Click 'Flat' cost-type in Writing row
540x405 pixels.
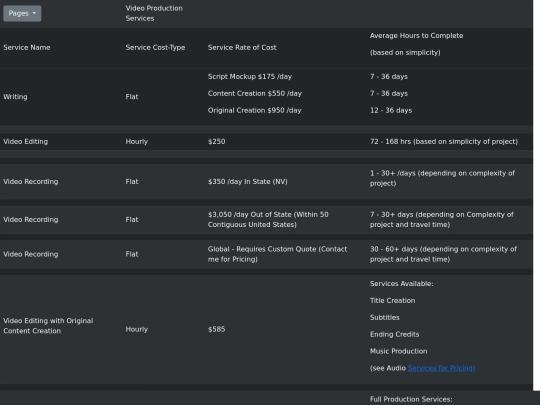tap(132, 97)
